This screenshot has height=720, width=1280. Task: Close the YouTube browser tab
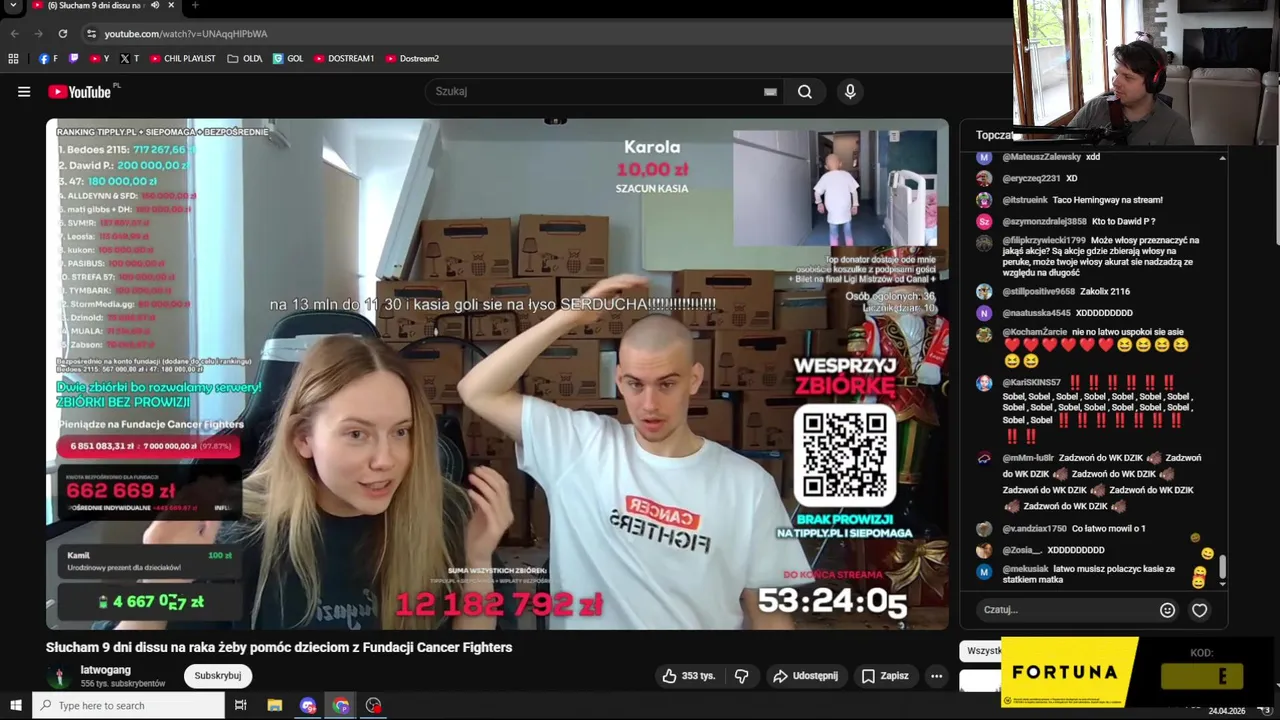(171, 6)
